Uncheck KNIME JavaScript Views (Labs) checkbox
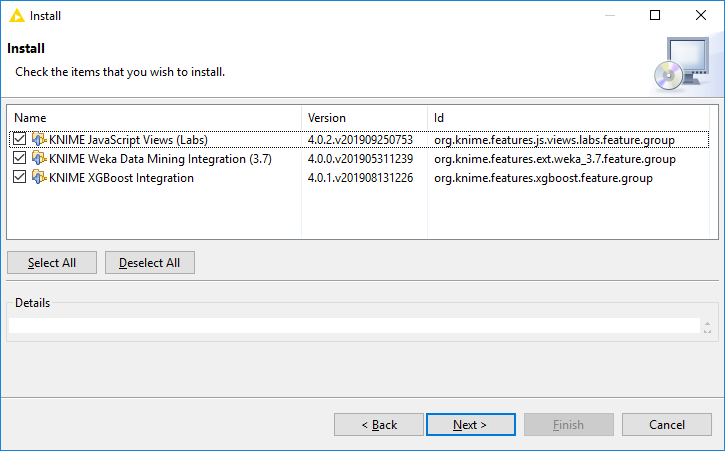Screen dimensions: 725x451 coord(19,139)
